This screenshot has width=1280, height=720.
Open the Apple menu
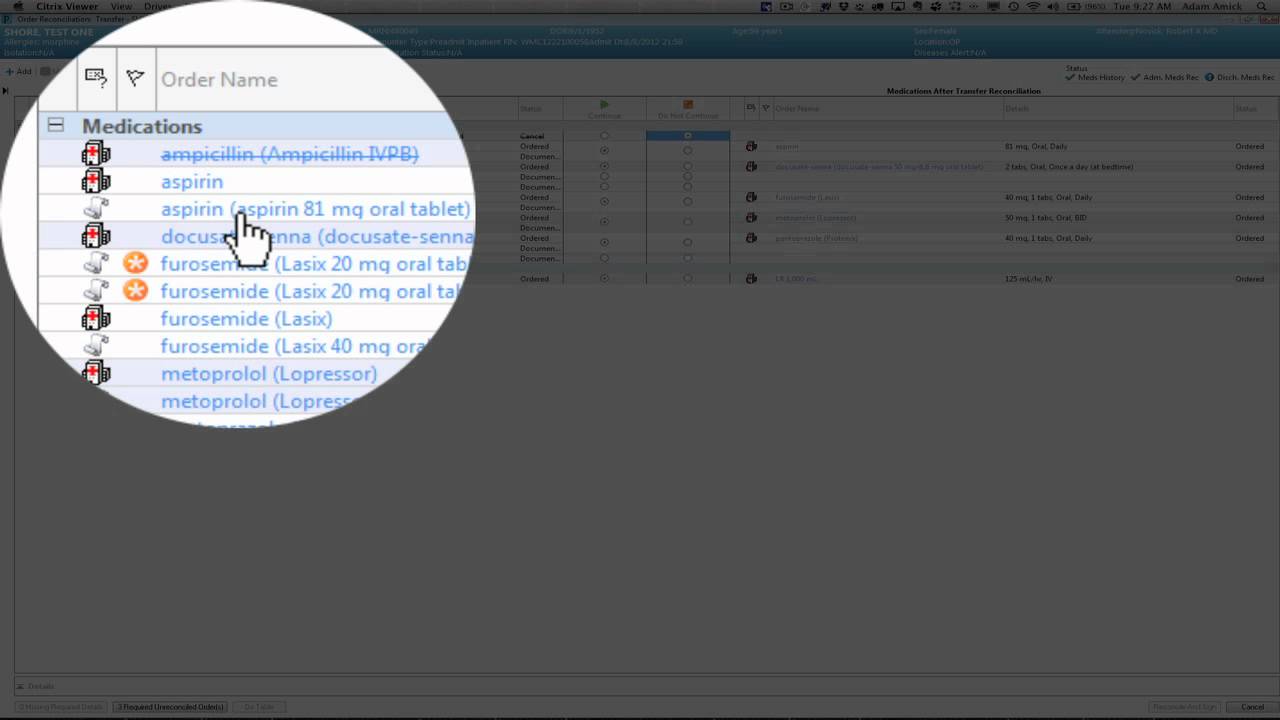click(x=17, y=6)
